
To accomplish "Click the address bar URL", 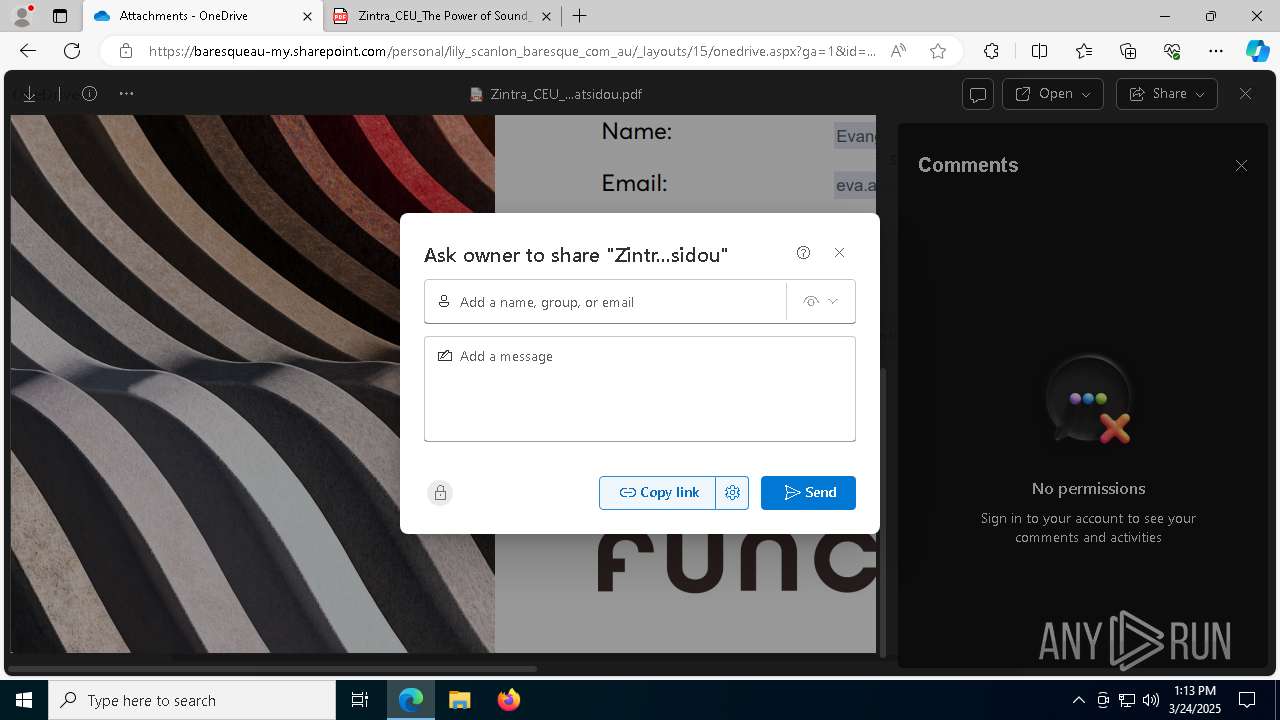I will point(512,51).
